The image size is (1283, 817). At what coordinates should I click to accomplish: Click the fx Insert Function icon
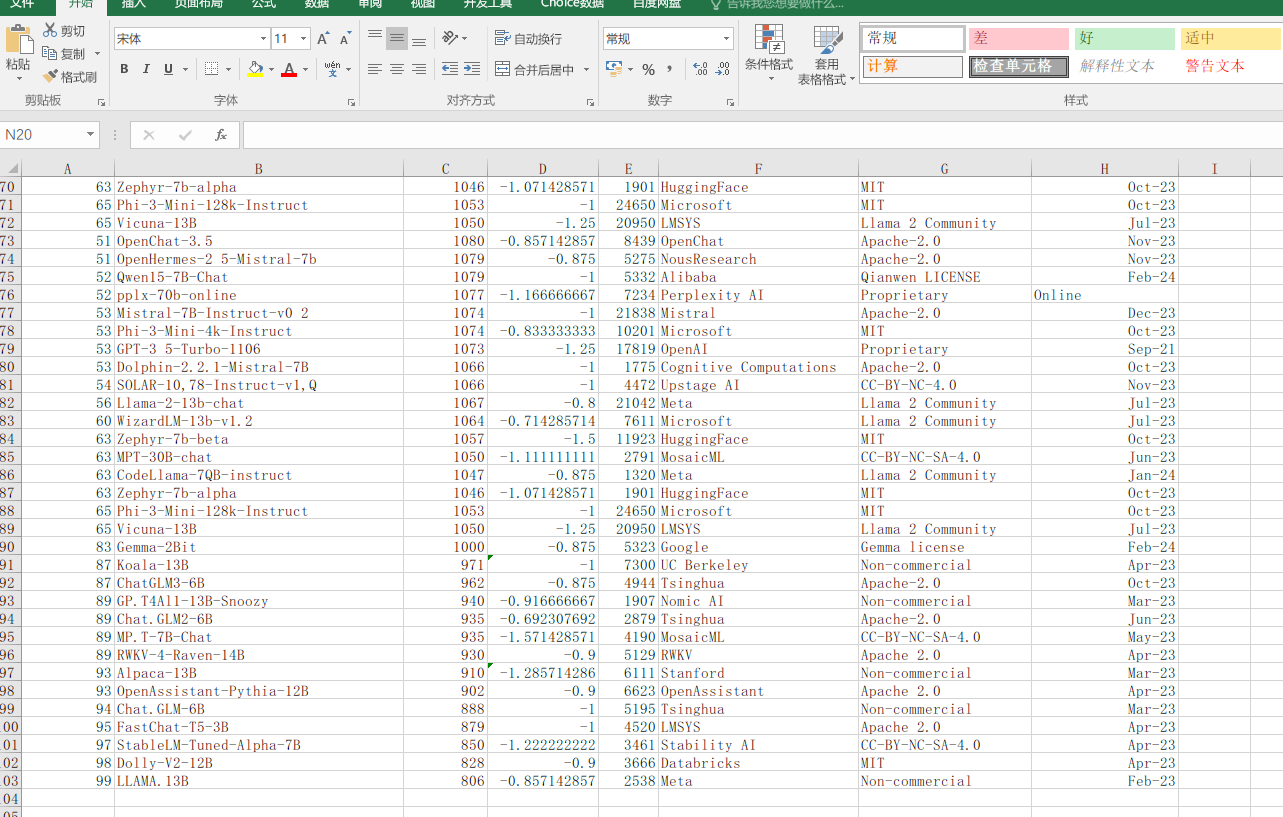[221, 135]
